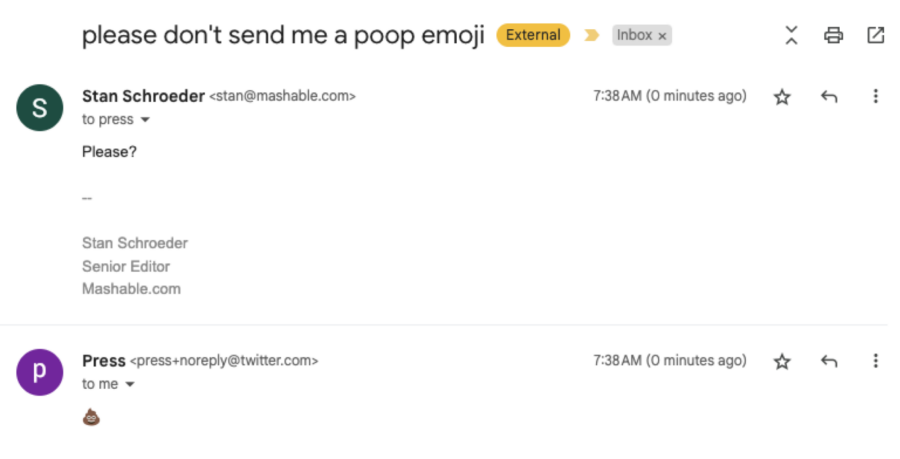Click the External label badge
Screen dimensions: 900x459
pos(533,35)
